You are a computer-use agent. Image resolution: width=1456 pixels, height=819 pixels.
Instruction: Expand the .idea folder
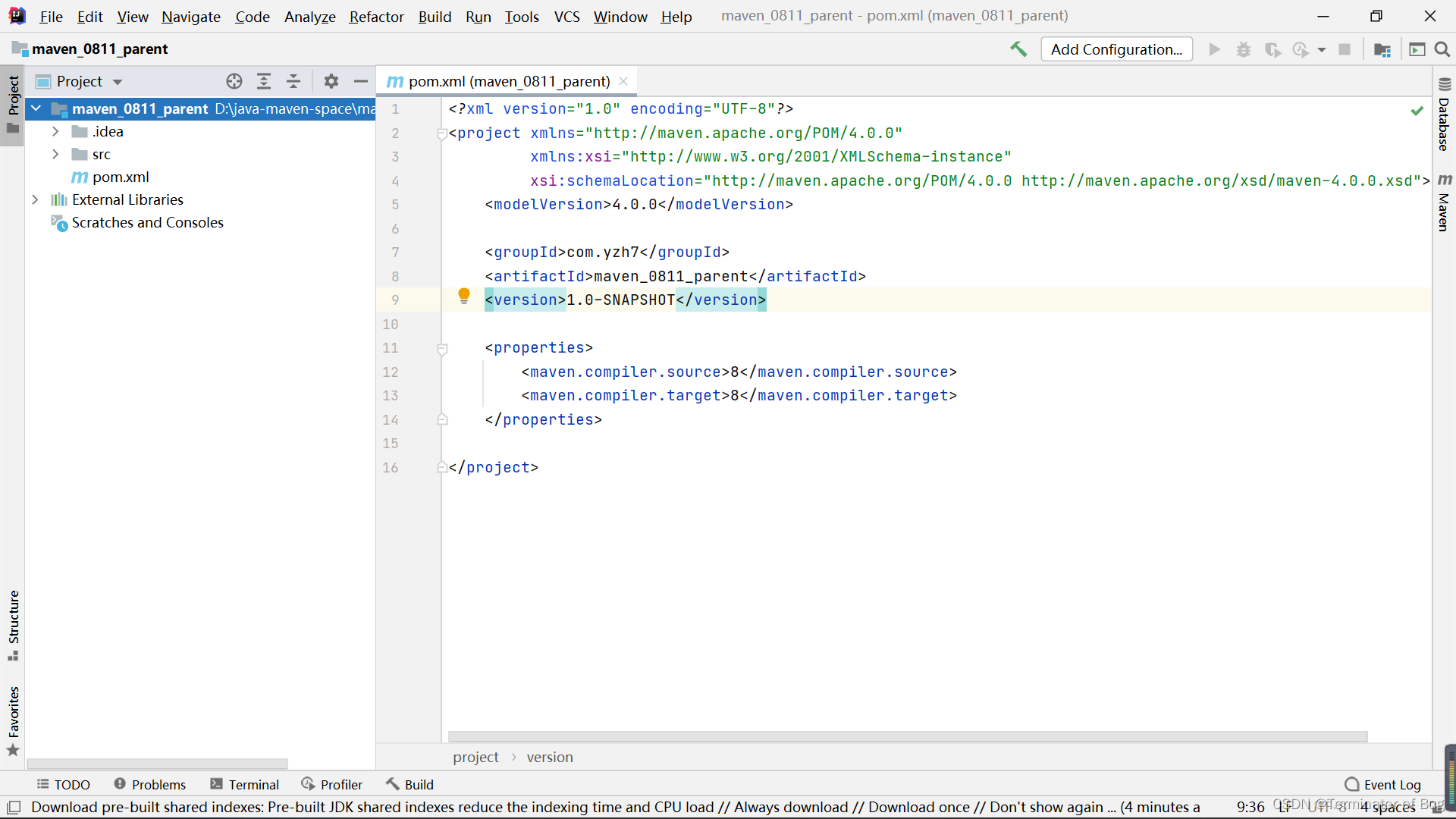pyautogui.click(x=55, y=131)
